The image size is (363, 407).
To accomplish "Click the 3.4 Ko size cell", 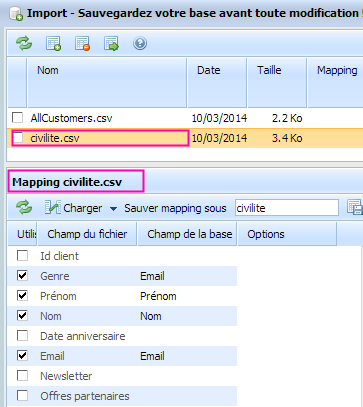I will click(287, 138).
